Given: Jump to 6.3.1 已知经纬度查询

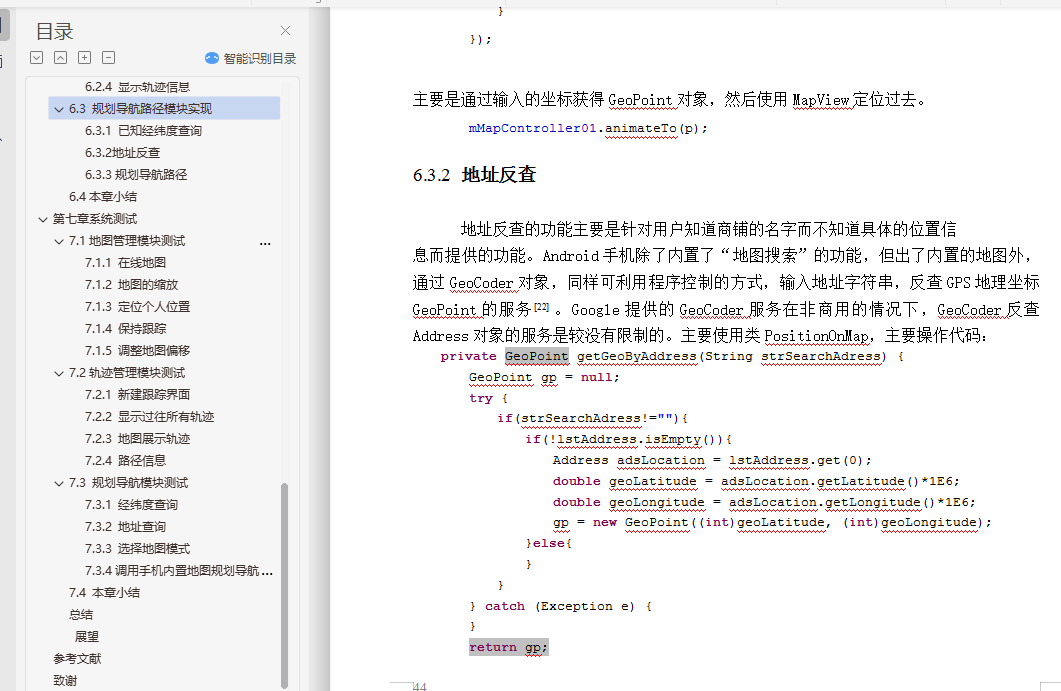Looking at the screenshot, I should tap(143, 131).
